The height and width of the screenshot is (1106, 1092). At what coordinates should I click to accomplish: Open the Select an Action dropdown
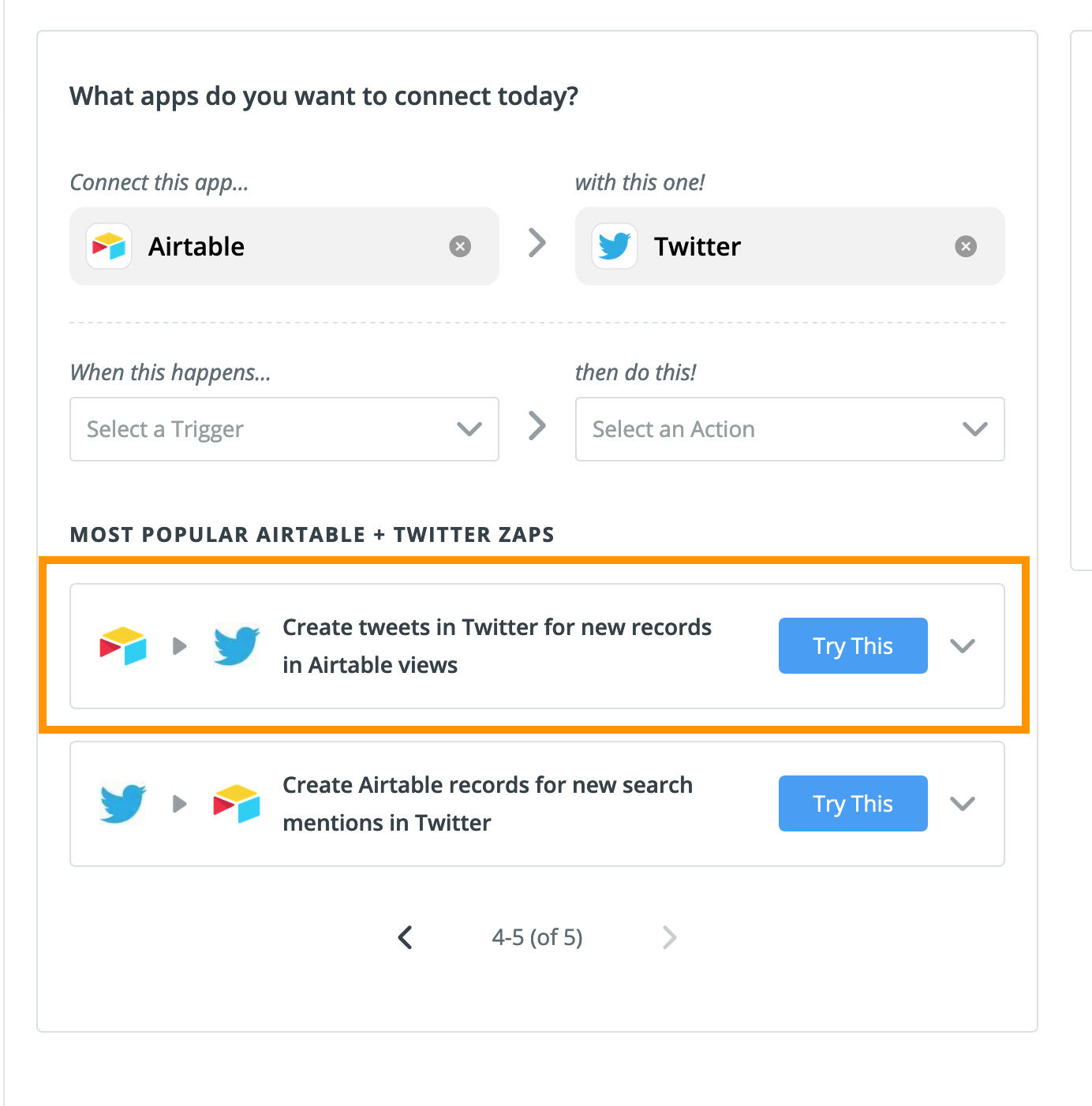click(x=789, y=429)
